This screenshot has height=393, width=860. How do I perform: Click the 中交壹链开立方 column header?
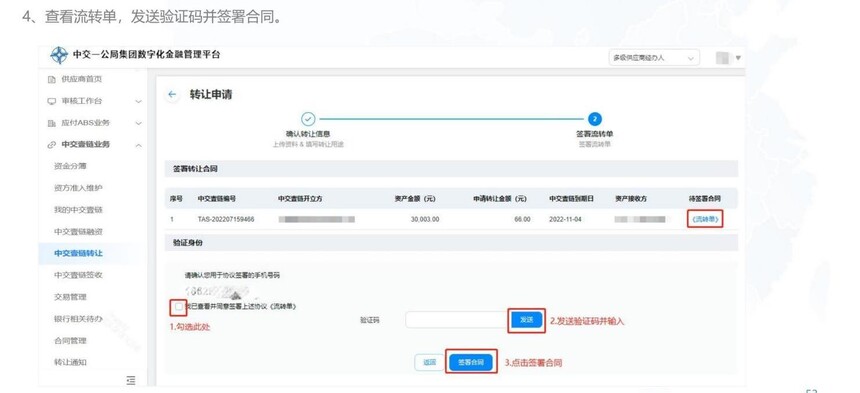pos(300,198)
